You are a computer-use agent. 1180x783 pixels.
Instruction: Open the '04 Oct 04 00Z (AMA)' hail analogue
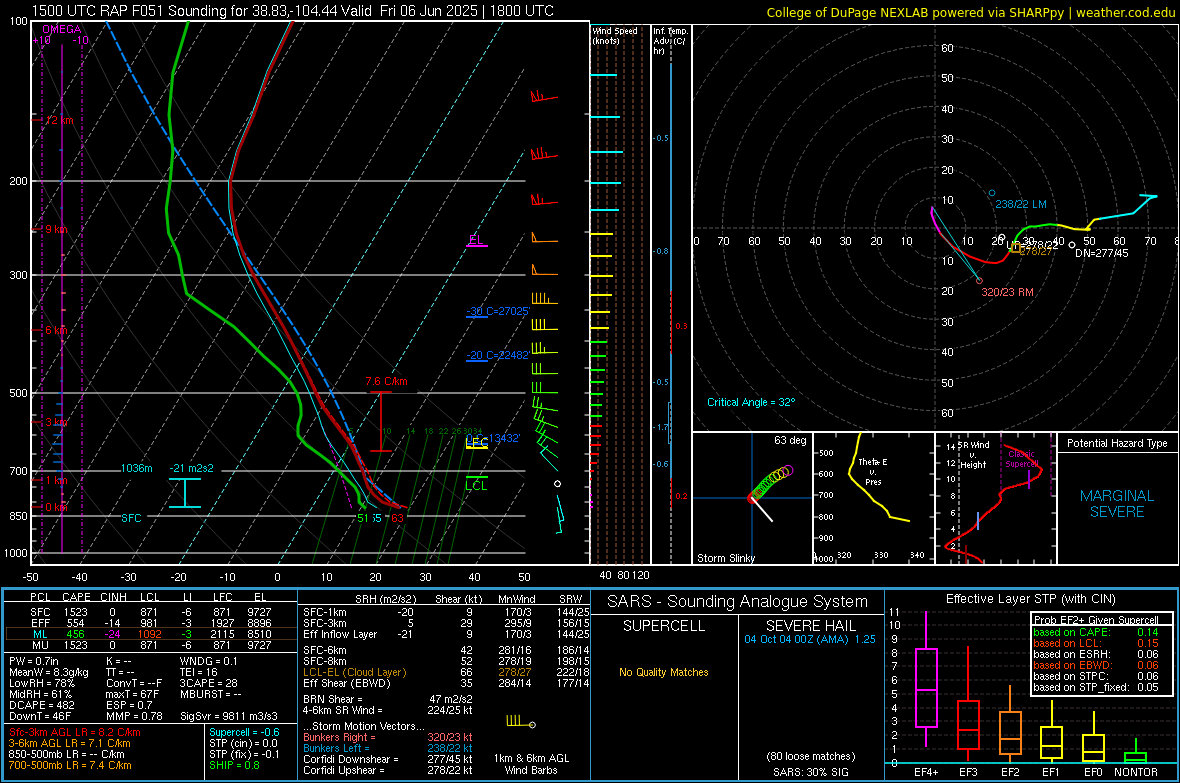[810, 639]
